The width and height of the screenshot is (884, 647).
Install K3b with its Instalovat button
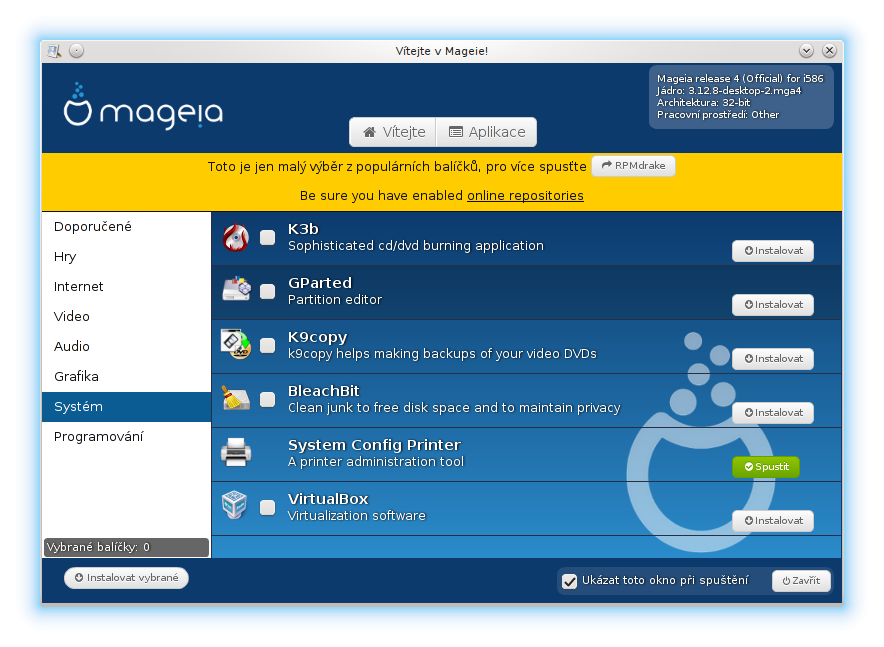coord(772,251)
